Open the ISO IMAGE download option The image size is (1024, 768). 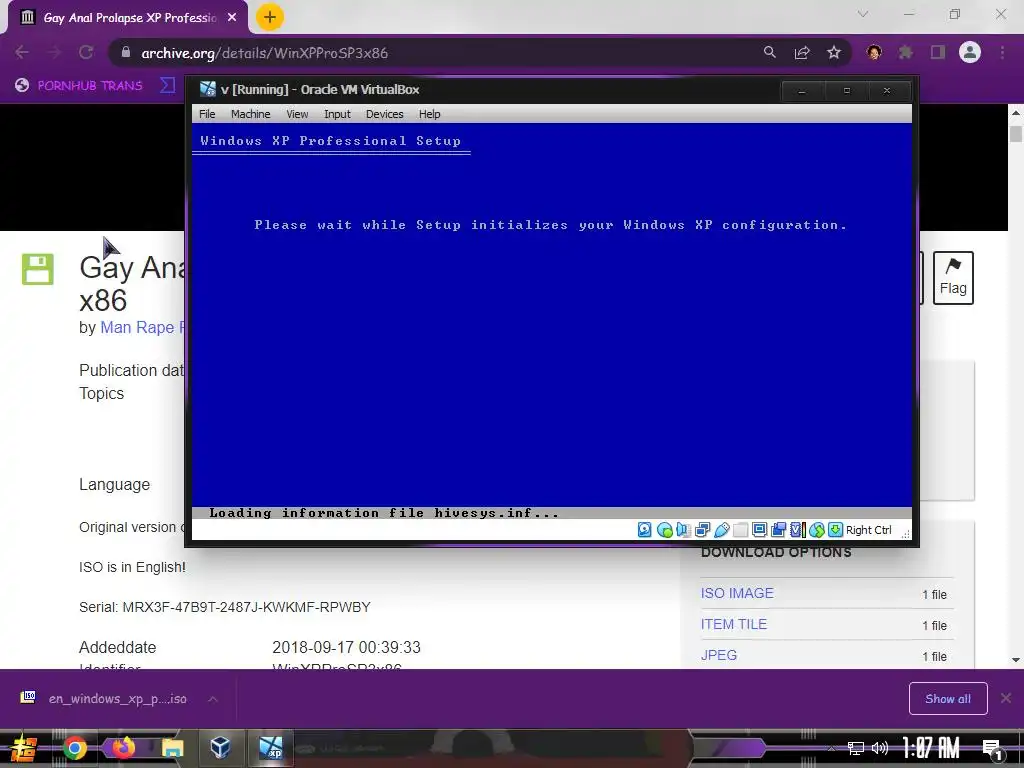737,593
